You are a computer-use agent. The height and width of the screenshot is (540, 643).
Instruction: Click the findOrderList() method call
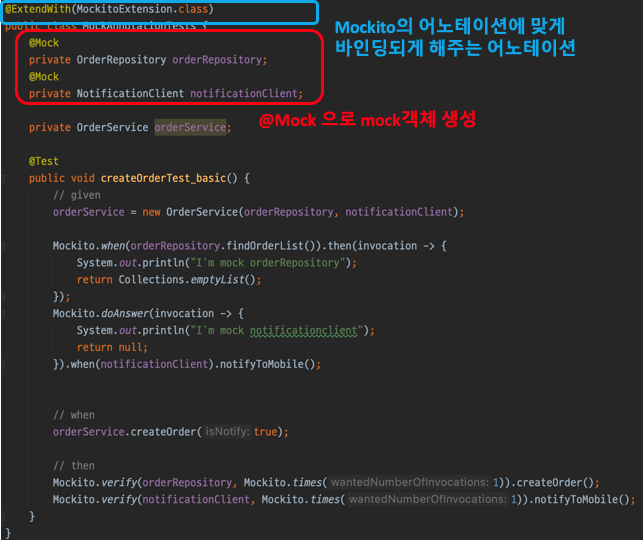[274, 246]
